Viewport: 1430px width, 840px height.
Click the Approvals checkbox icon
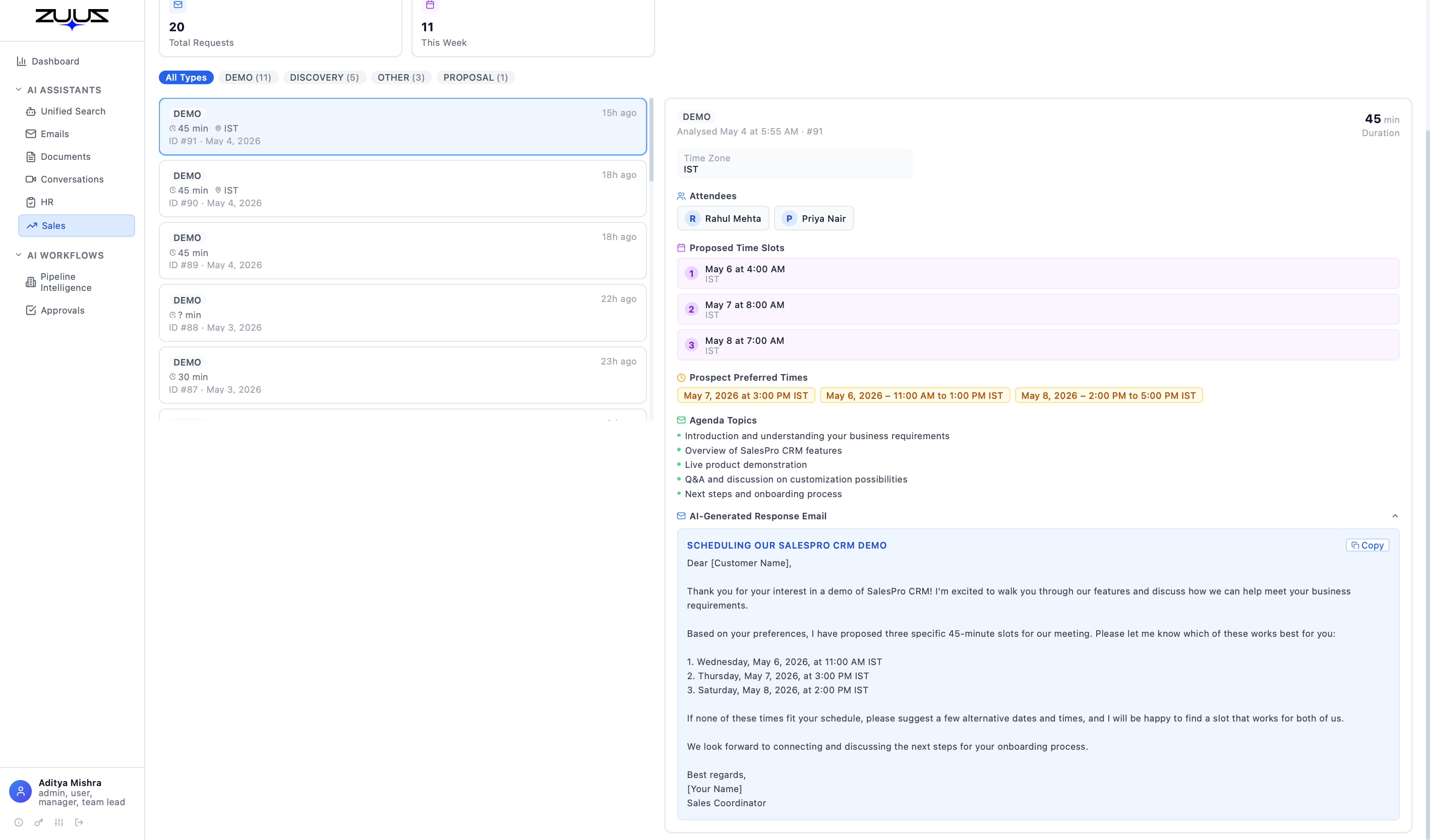(31, 311)
